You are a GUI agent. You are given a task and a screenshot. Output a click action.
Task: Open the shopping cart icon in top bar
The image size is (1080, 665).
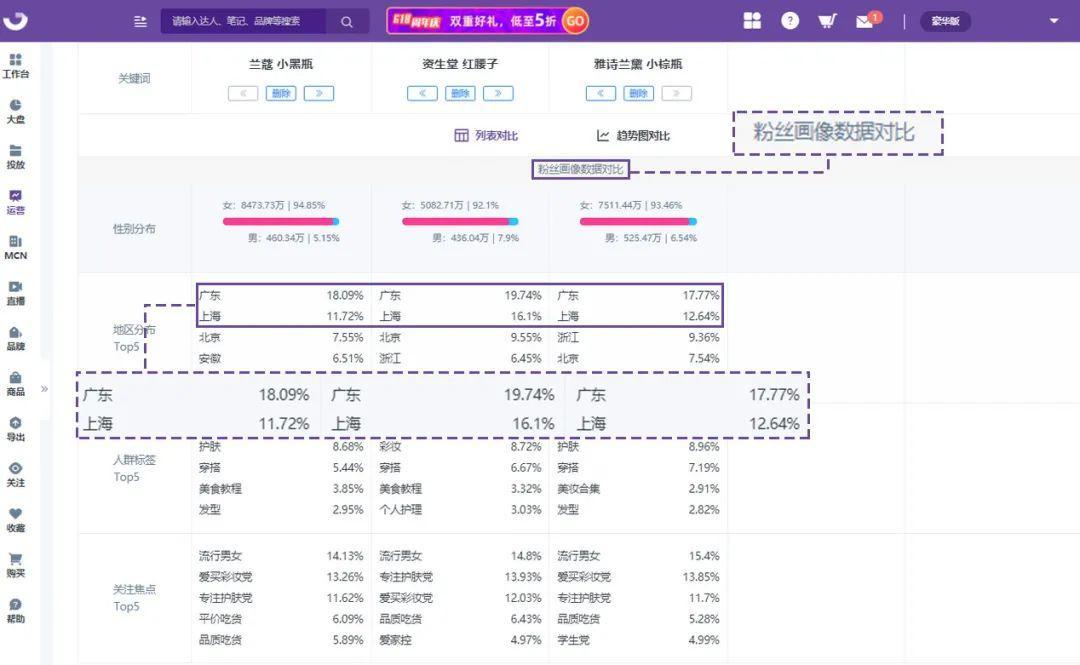pyautogui.click(x=827, y=20)
